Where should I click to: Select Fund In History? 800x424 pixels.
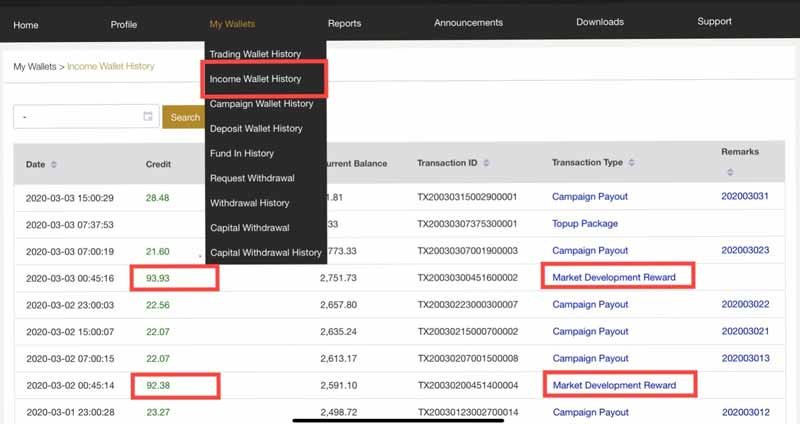pyautogui.click(x=242, y=153)
